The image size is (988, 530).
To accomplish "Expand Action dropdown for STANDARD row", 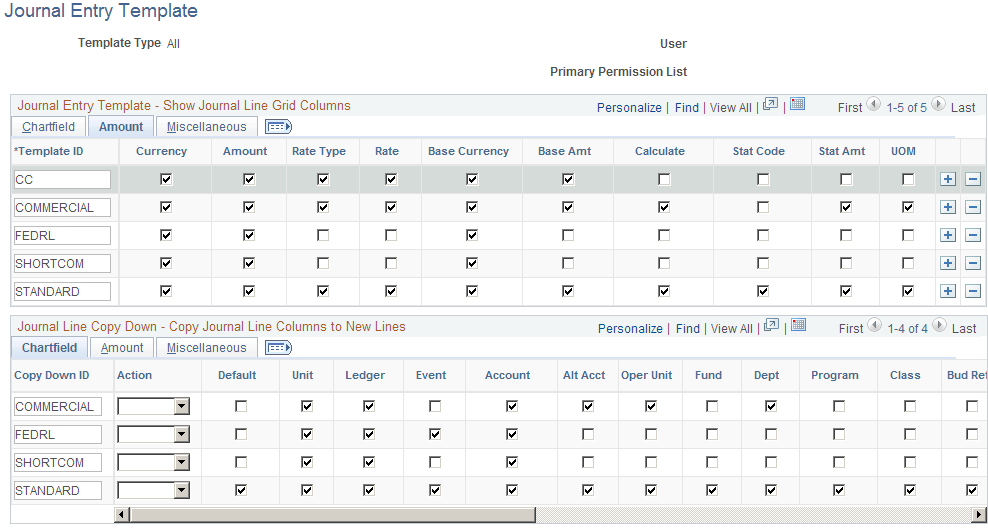I will (181, 490).
